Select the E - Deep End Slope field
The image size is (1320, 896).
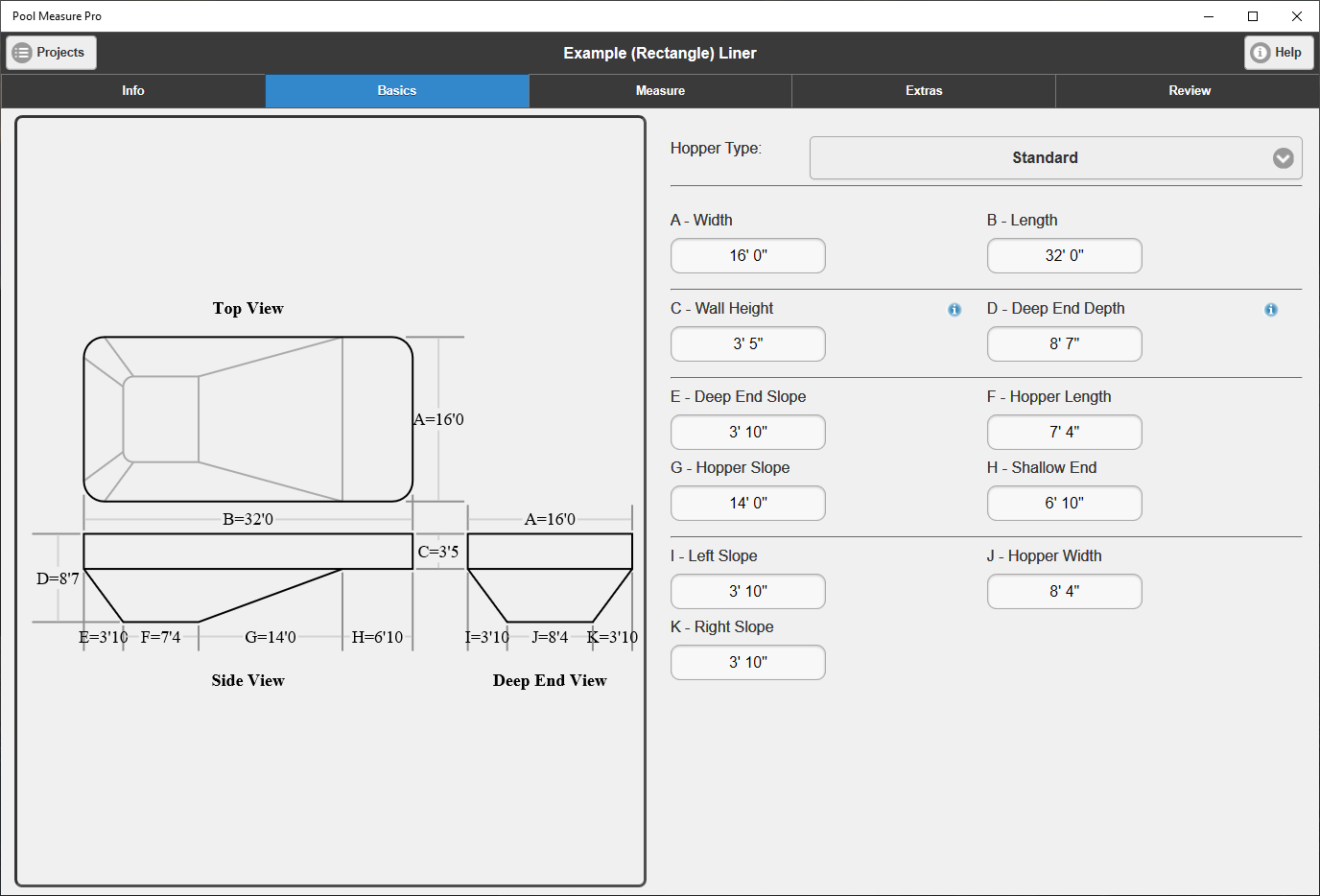[x=748, y=433]
